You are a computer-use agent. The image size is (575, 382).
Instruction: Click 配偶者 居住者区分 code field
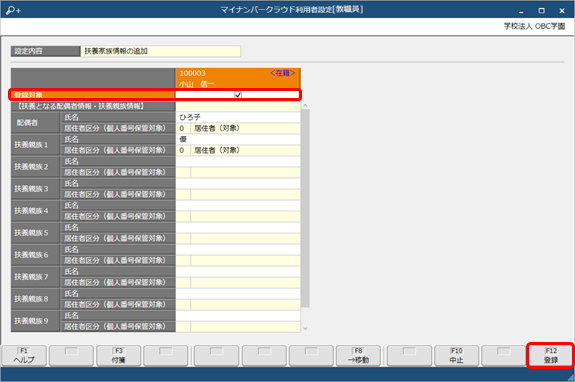[x=183, y=128]
